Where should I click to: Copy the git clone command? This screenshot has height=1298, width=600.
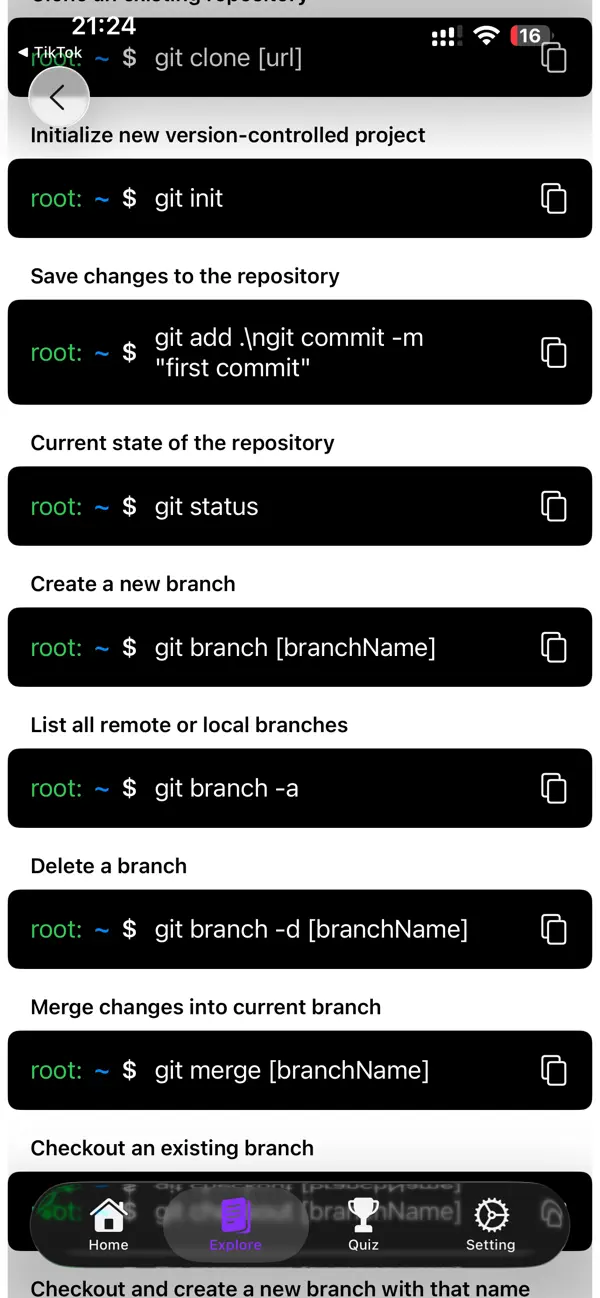coord(553,60)
